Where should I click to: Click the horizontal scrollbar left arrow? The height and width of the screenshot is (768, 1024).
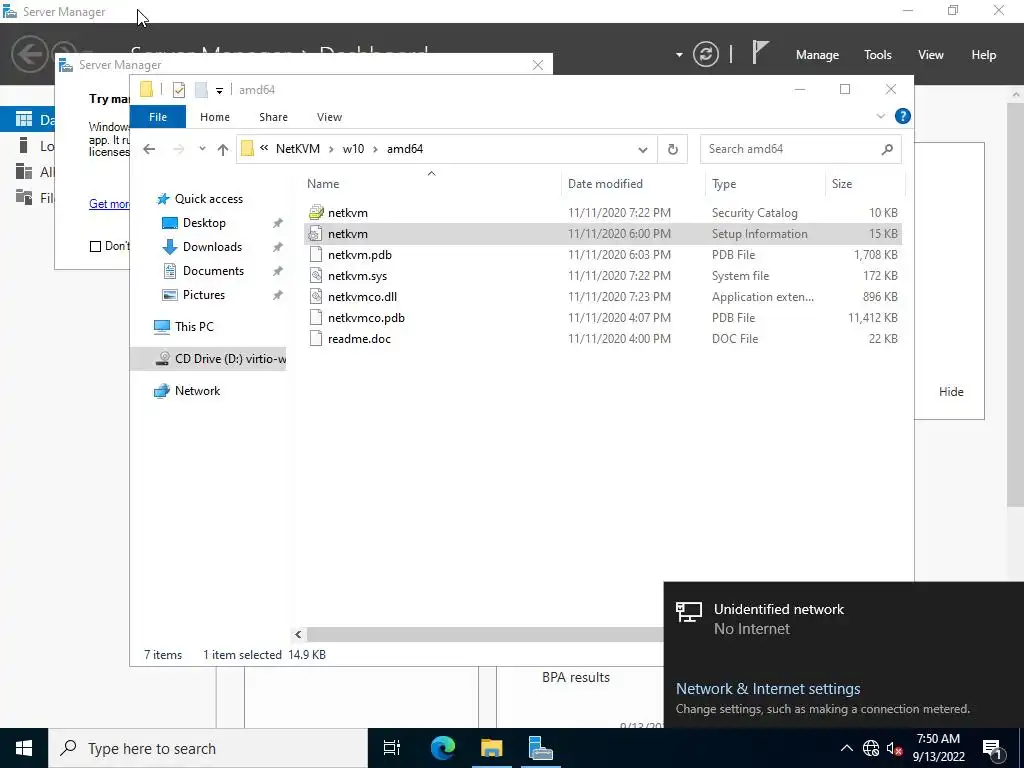[298, 634]
